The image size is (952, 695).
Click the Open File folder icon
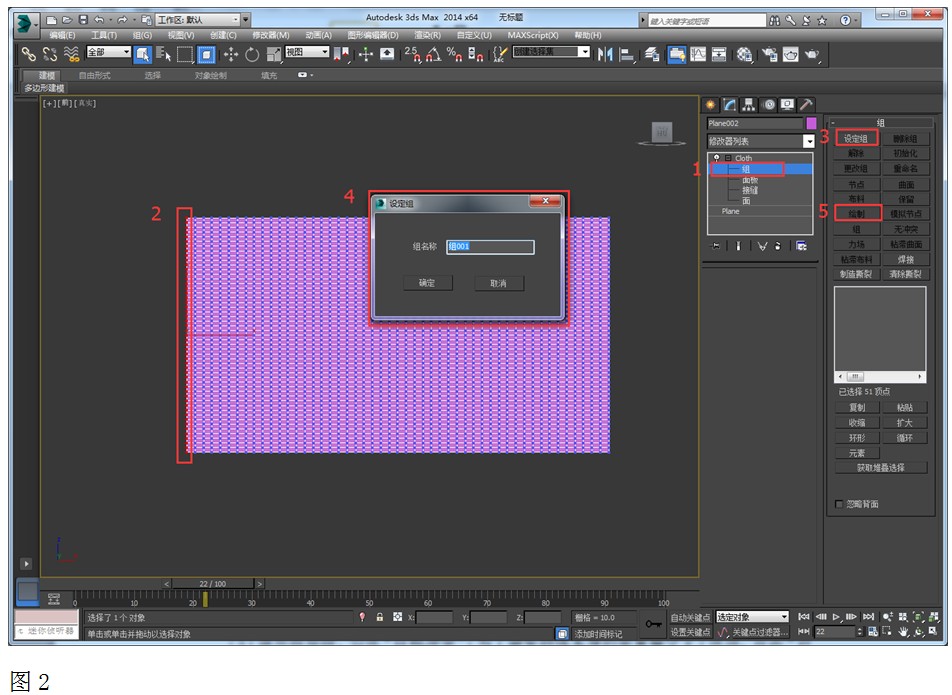pos(67,20)
